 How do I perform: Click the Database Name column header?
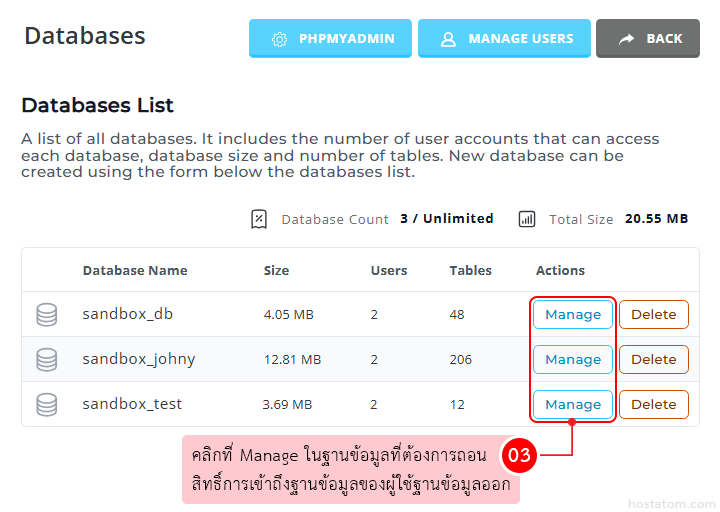(x=135, y=270)
